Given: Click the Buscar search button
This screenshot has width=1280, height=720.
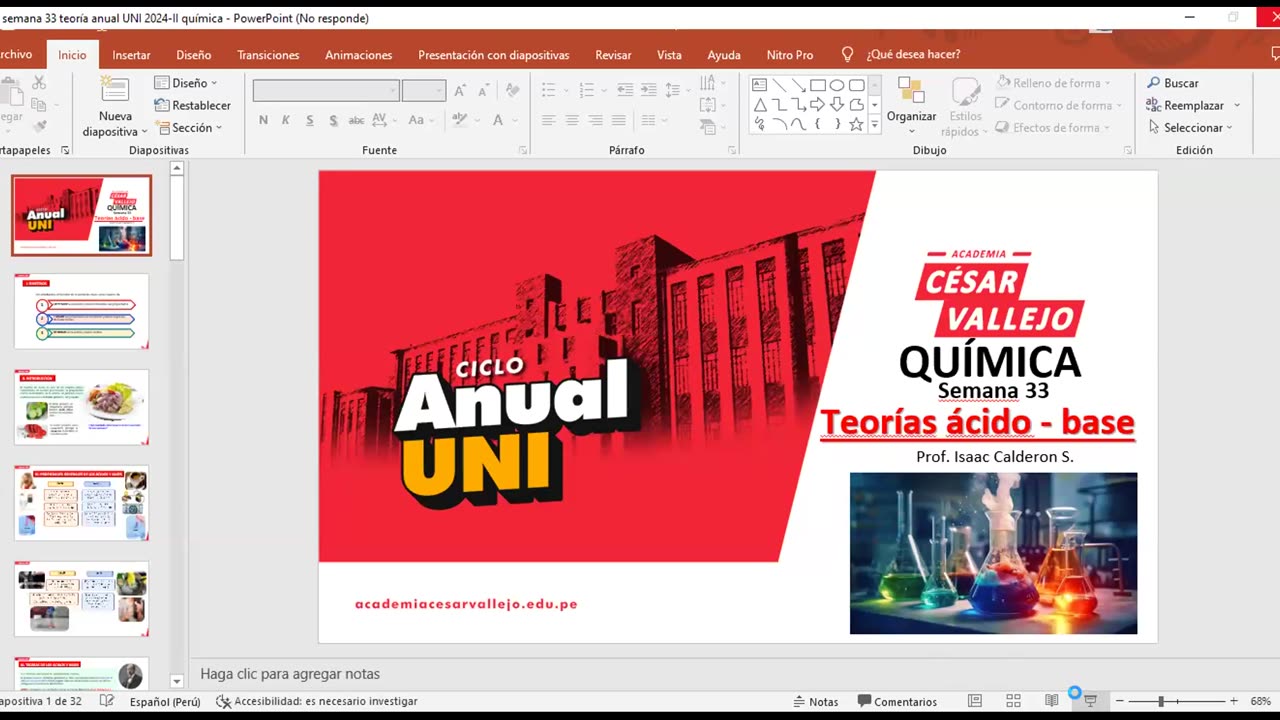Looking at the screenshot, I should [x=1172, y=83].
